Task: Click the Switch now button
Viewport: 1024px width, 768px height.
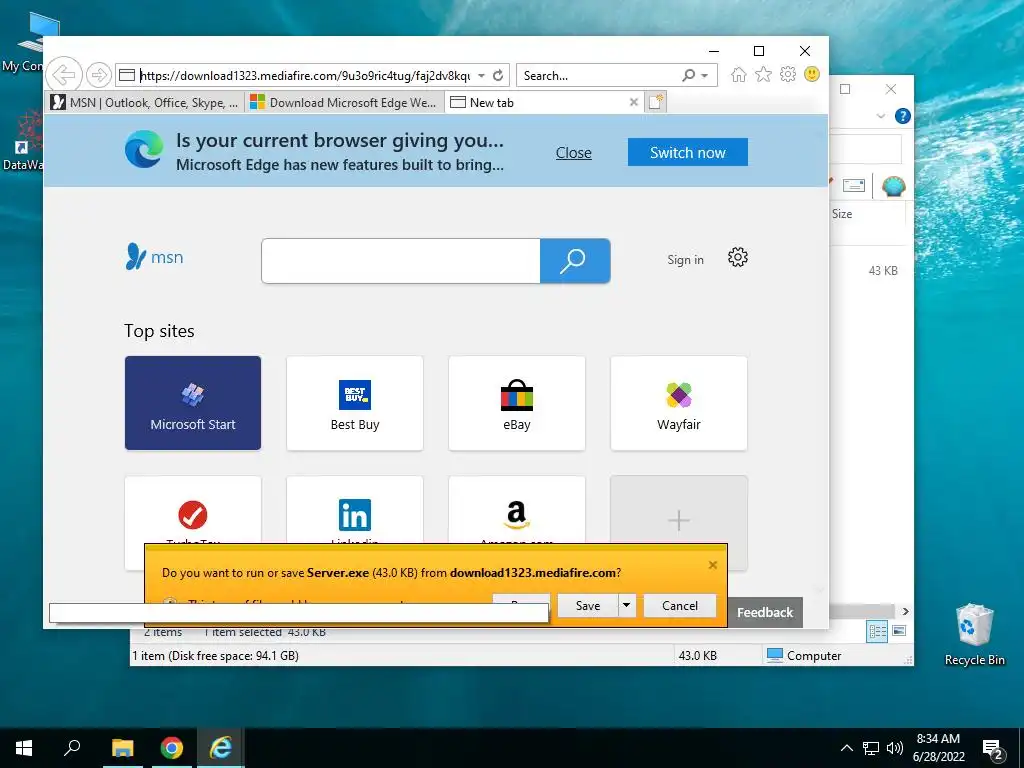Action: click(x=688, y=152)
